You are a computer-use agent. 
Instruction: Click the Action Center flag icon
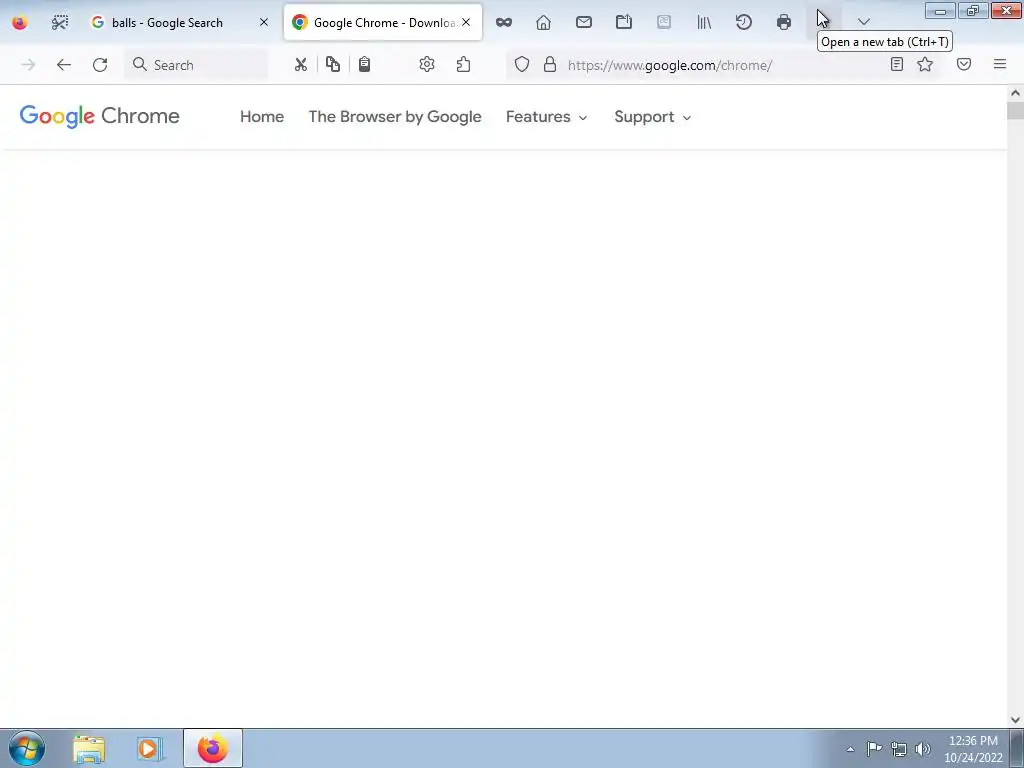874,749
